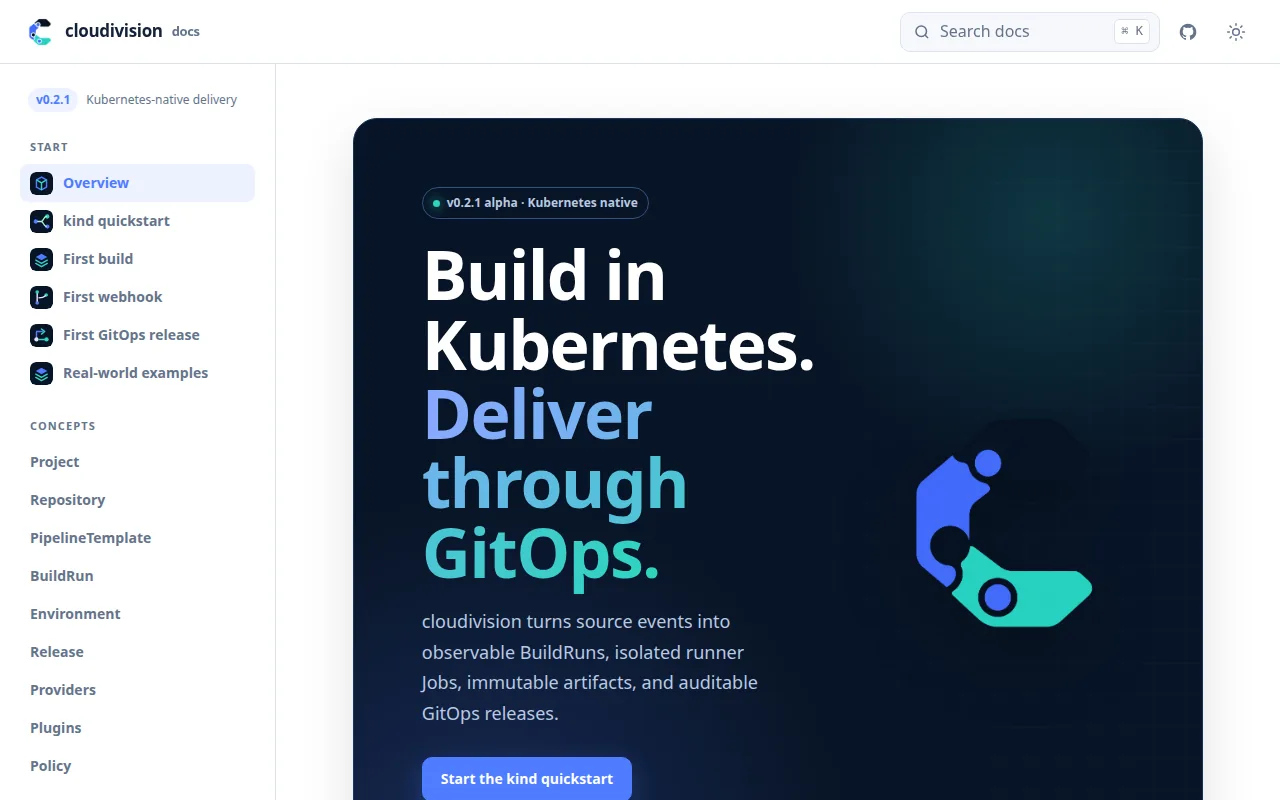The image size is (1280, 800).
Task: Go to the kind quickstart page
Action: pos(137,221)
